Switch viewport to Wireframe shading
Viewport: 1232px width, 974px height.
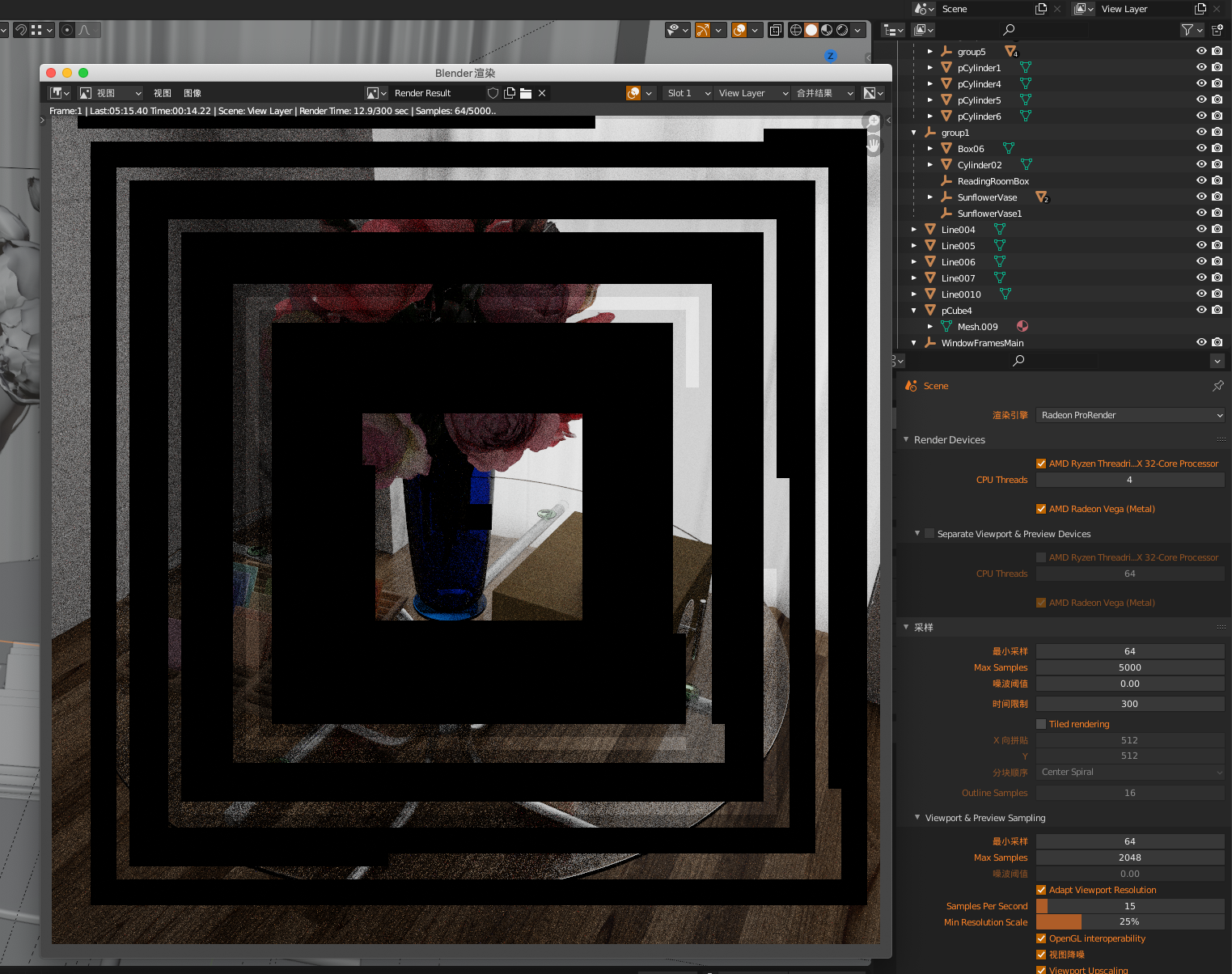click(x=797, y=29)
